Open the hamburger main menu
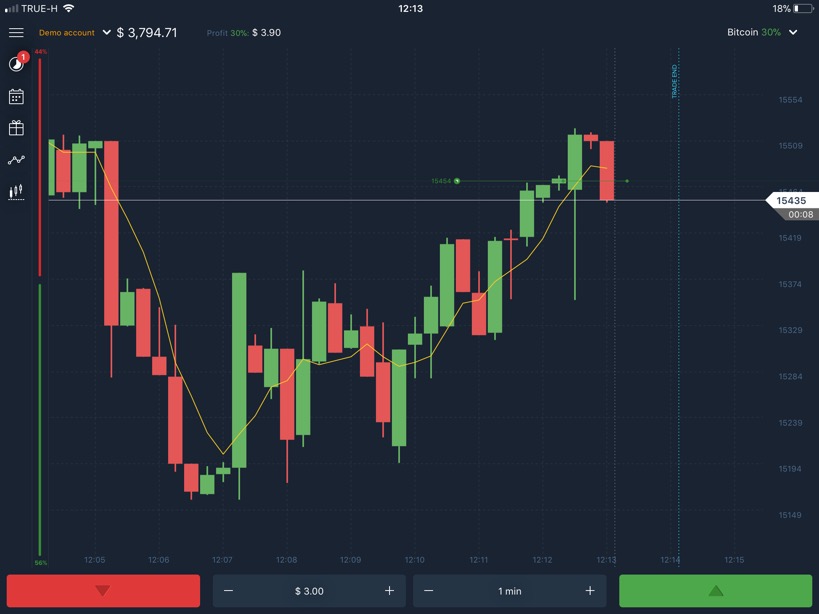 point(16,32)
